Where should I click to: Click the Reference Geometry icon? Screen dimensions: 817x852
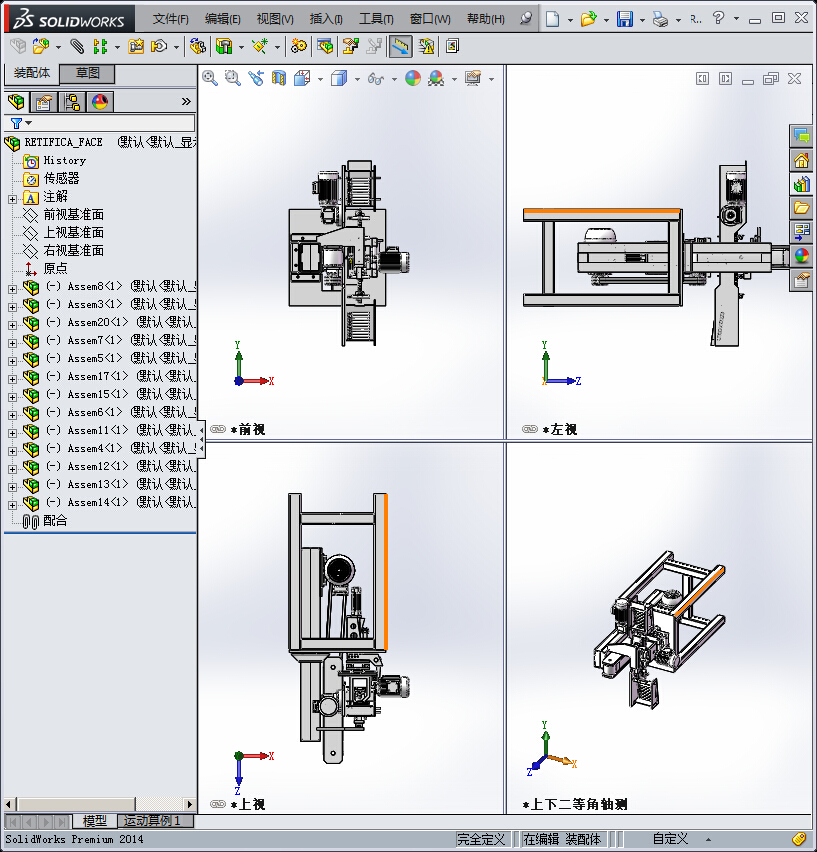(x=260, y=46)
